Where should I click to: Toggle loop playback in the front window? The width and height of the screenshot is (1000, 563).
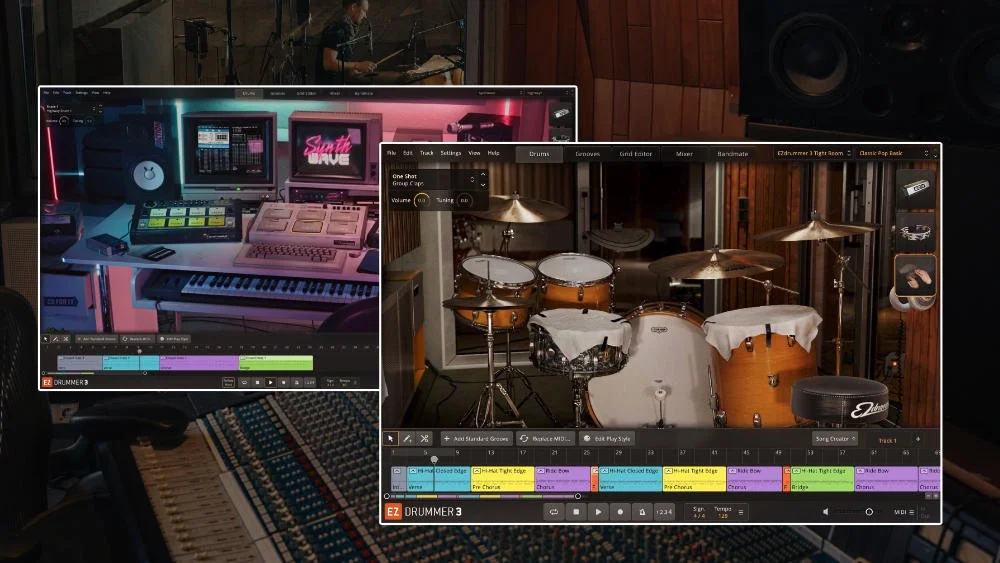tap(554, 511)
